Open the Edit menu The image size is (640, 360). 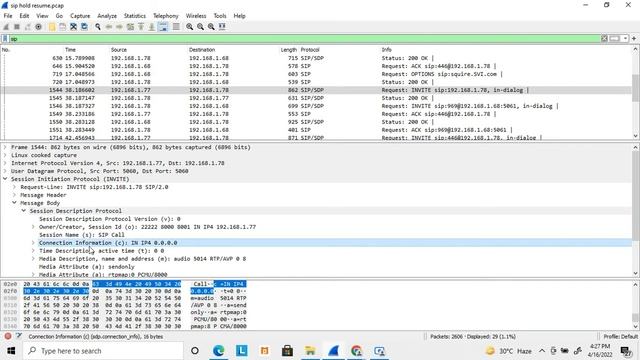[x=24, y=16]
